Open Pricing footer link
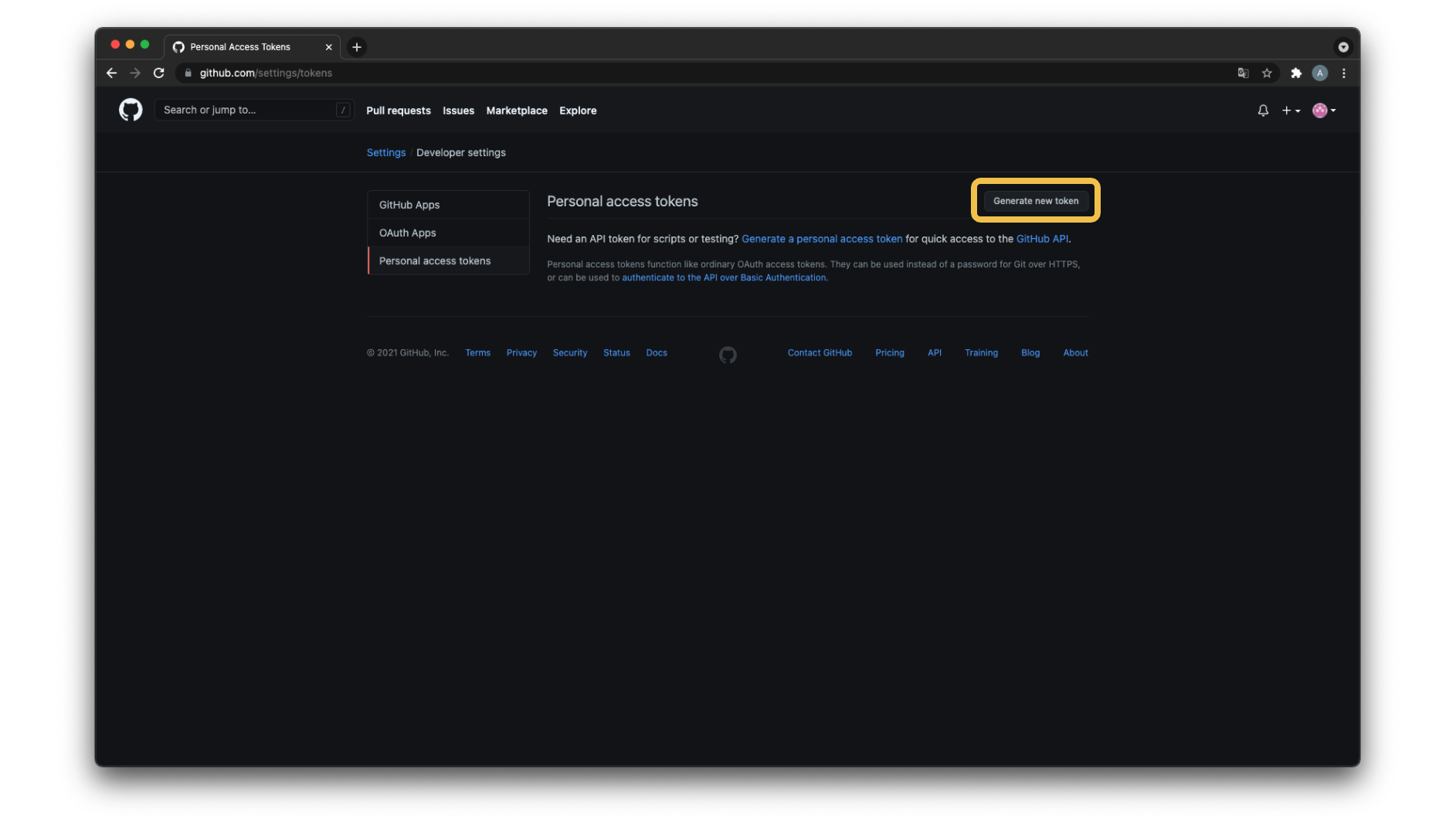The width and height of the screenshot is (1456, 820). [x=890, y=352]
